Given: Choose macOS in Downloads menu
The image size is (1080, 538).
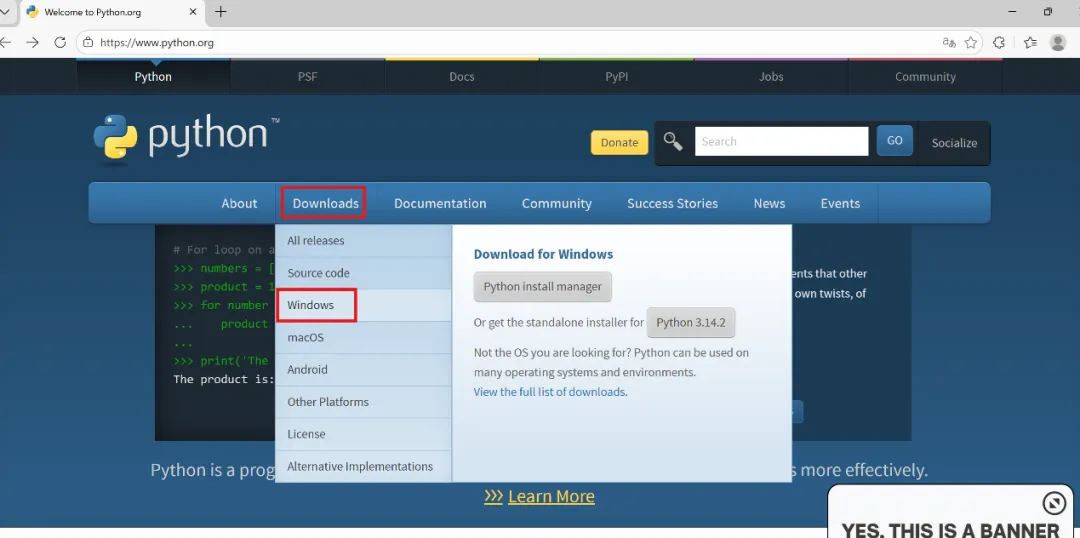Looking at the screenshot, I should [364, 338].
